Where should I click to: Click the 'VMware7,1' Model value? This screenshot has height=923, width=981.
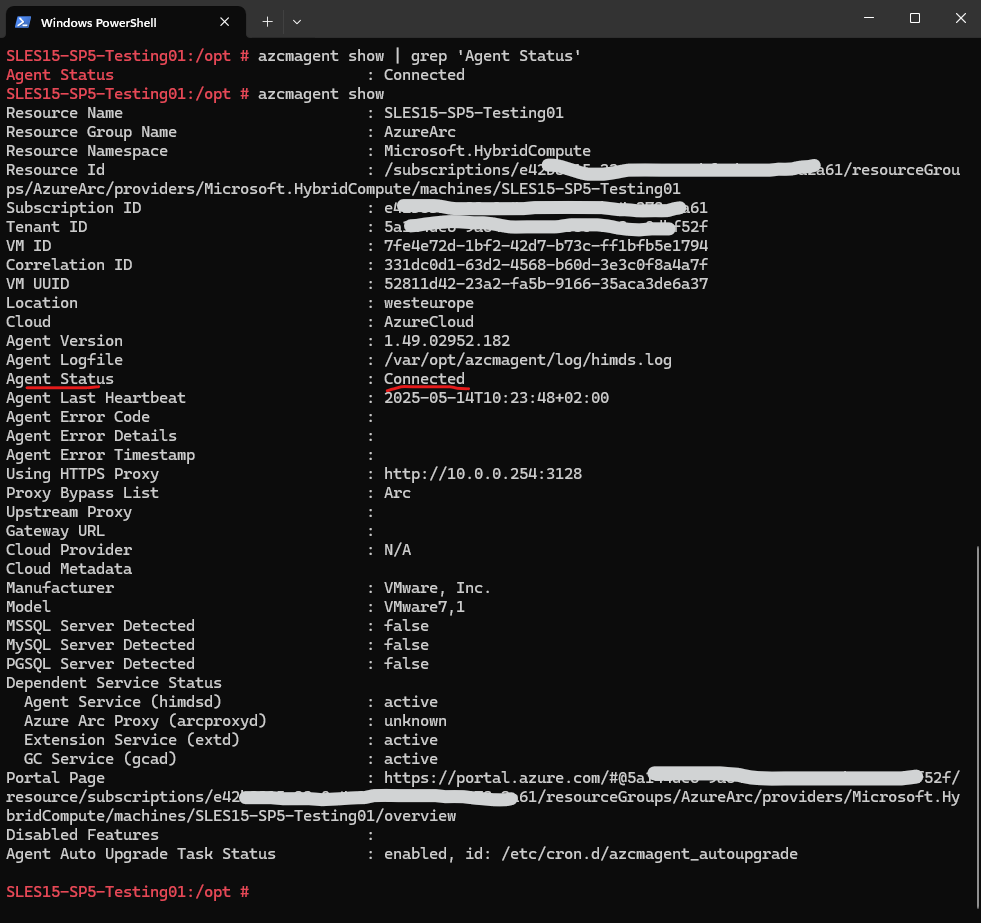coord(424,607)
